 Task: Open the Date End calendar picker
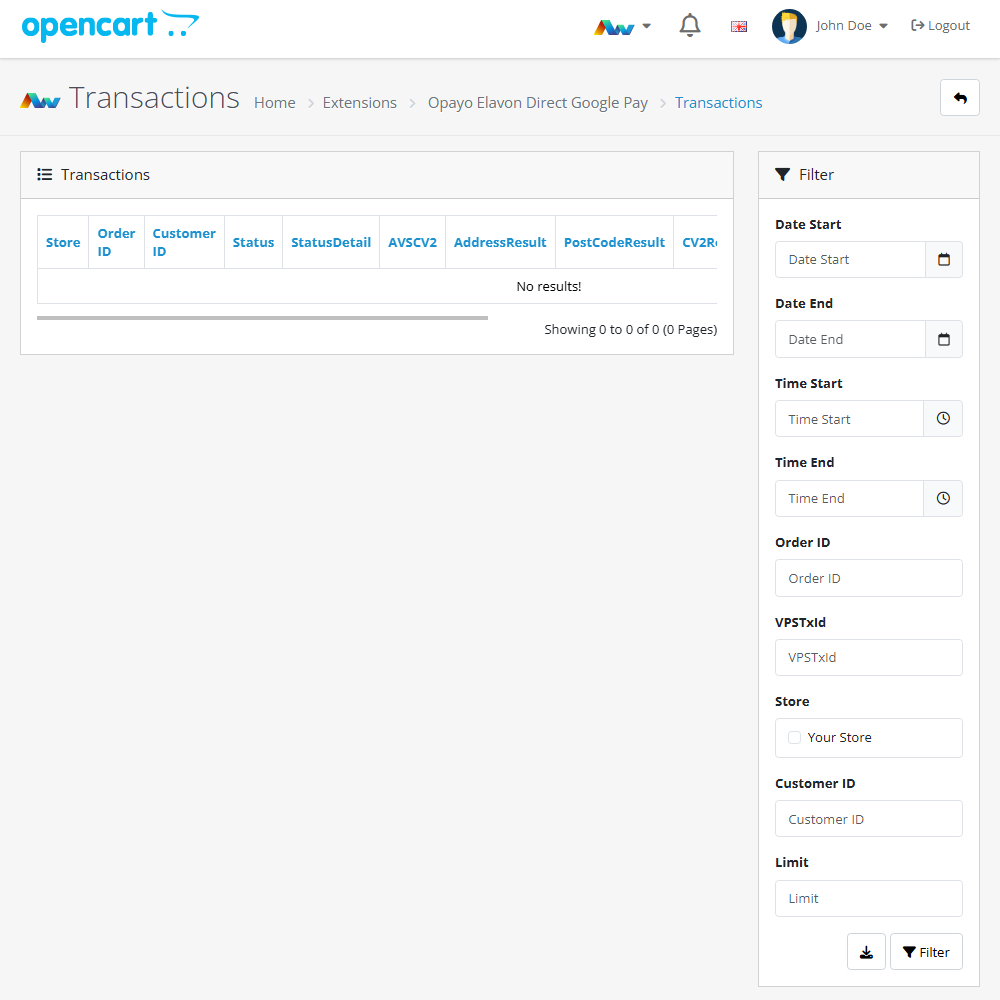(943, 340)
